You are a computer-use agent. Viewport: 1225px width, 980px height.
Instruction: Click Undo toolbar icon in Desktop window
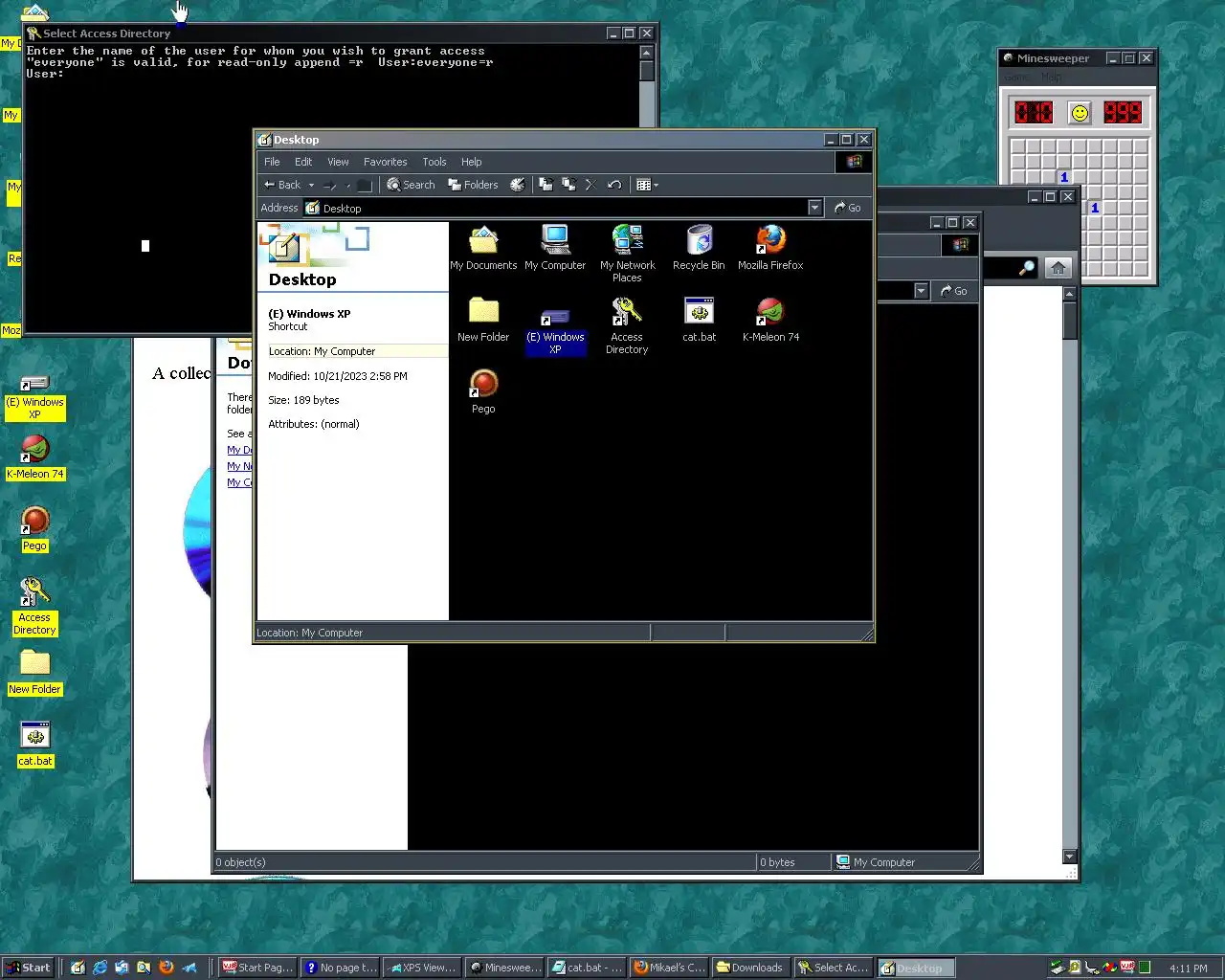(x=614, y=185)
